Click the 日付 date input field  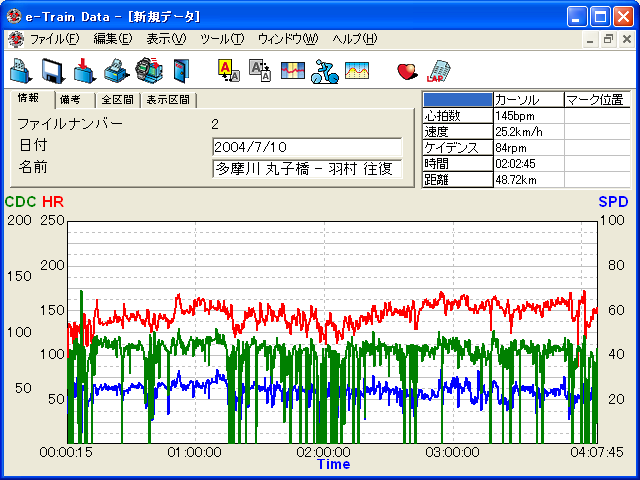pyautogui.click(x=307, y=147)
